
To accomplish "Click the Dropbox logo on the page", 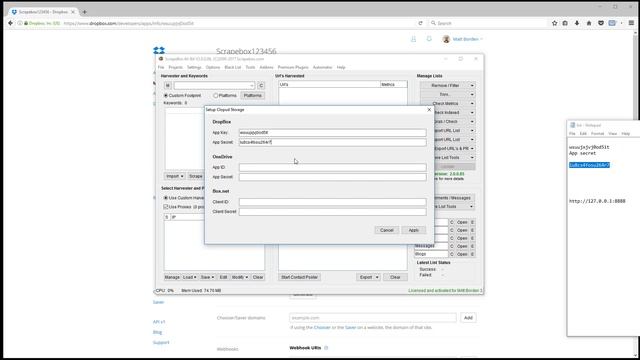I will (x=159, y=50).
